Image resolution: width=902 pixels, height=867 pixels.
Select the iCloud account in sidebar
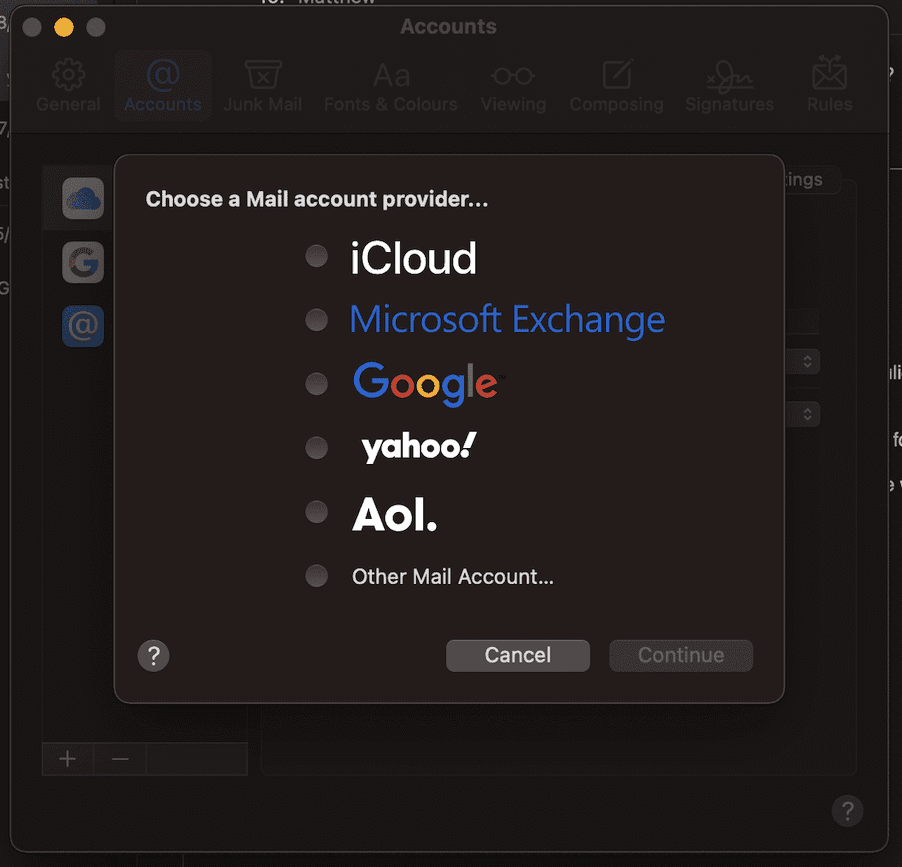(x=83, y=198)
